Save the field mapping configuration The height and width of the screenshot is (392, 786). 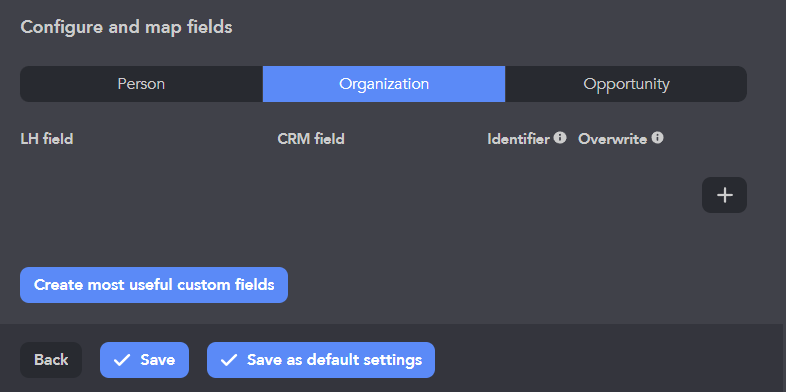[x=144, y=360]
